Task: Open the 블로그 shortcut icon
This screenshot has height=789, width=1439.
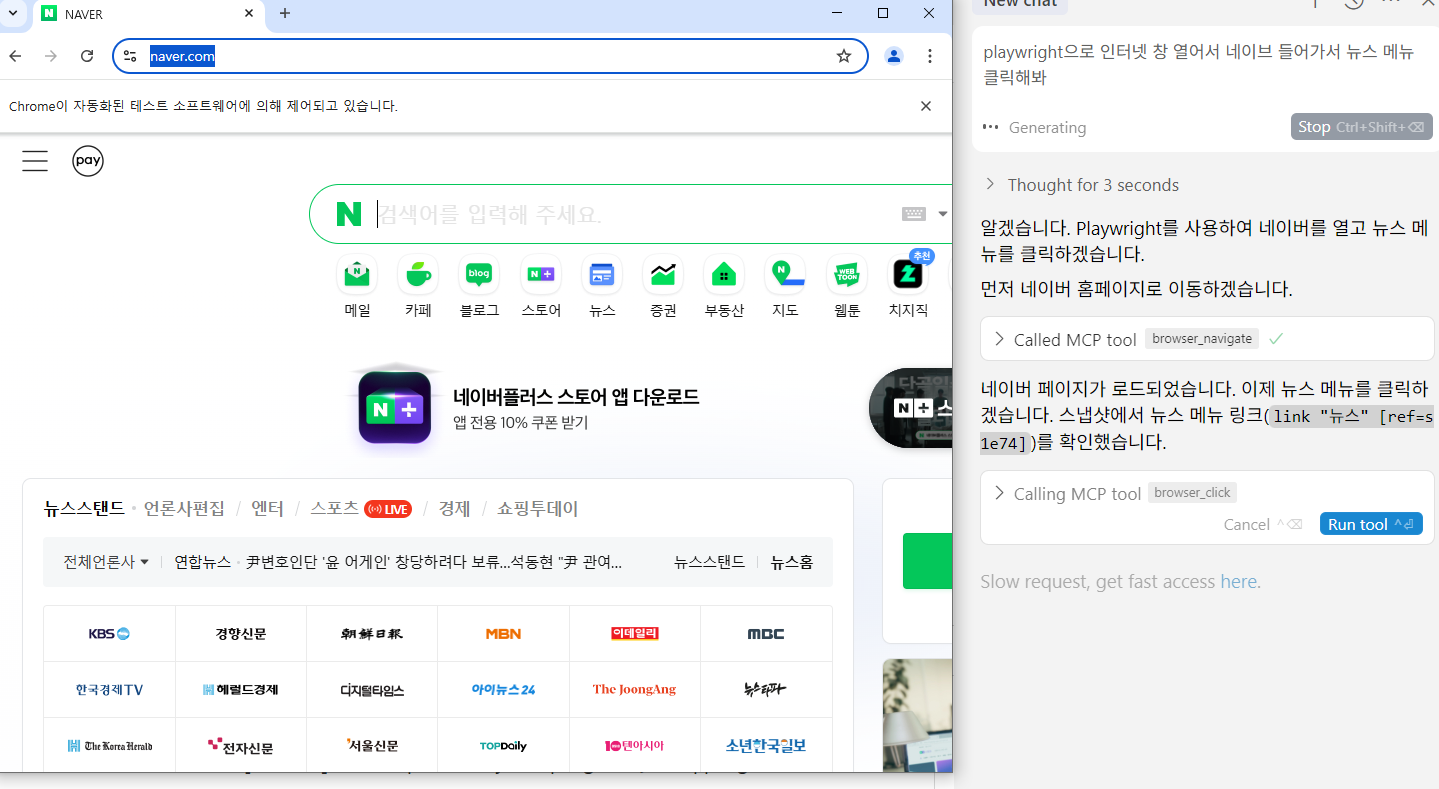Action: (479, 274)
